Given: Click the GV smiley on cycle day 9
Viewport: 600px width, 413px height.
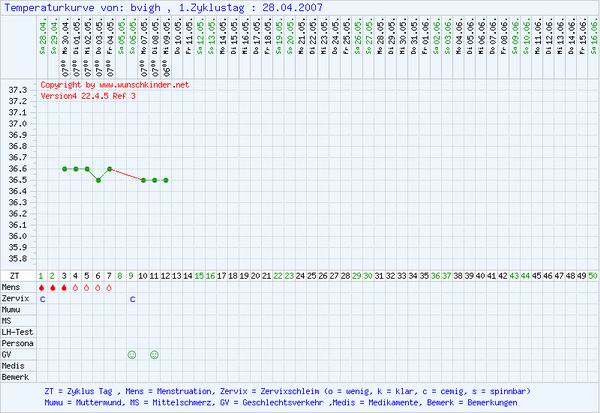Looking at the screenshot, I should pos(132,354).
